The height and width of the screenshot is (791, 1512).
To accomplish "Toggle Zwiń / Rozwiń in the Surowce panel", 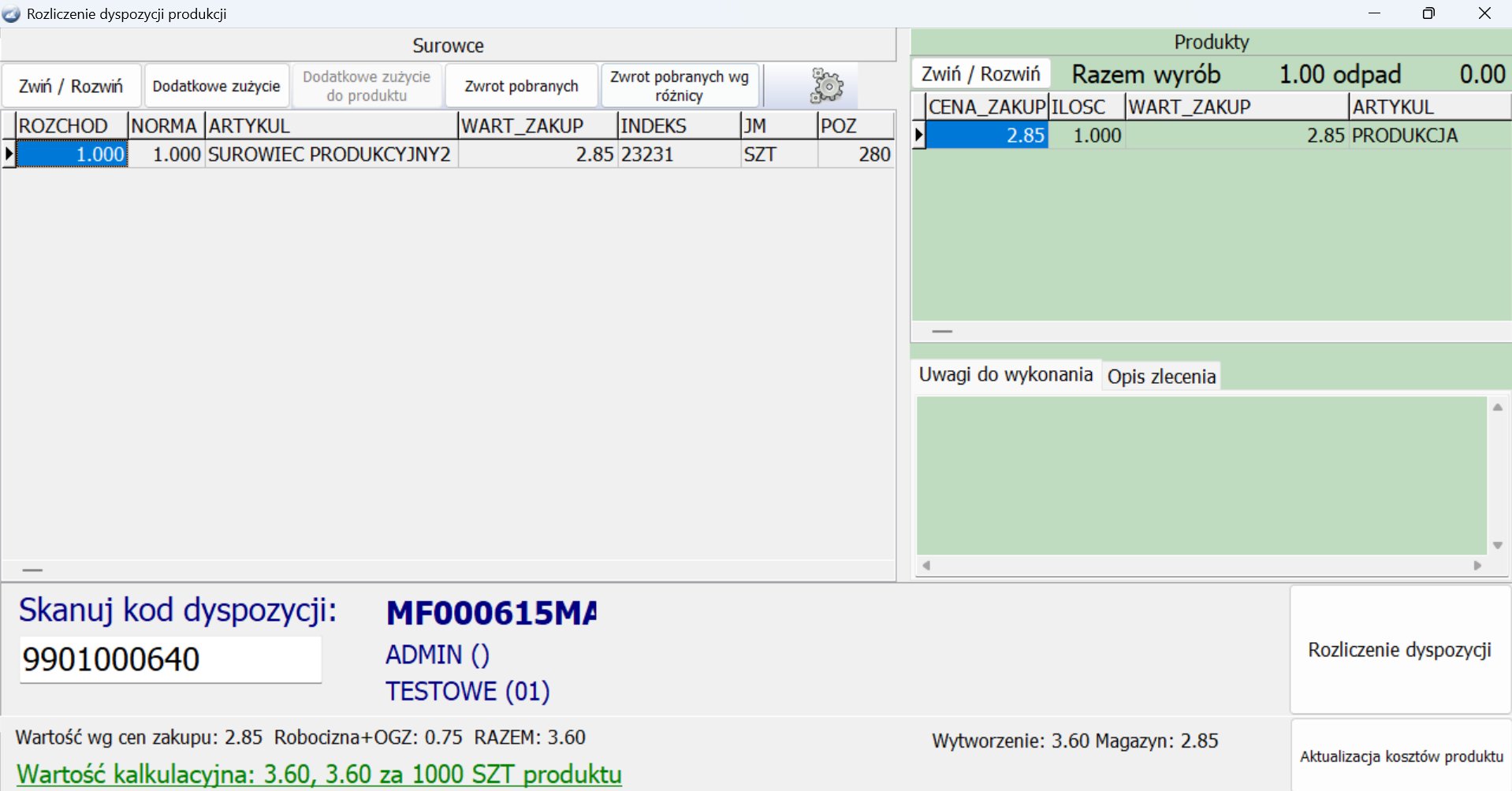I will (71, 86).
